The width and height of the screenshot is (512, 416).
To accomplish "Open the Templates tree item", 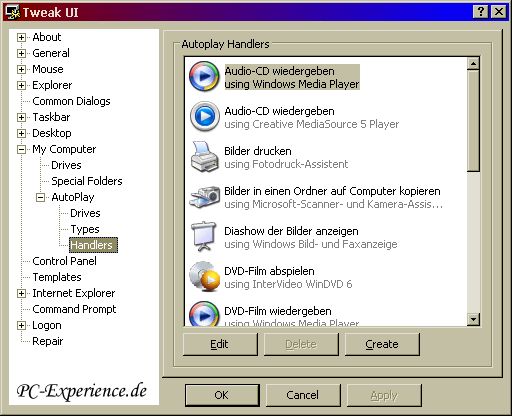I will pyautogui.click(x=57, y=277).
